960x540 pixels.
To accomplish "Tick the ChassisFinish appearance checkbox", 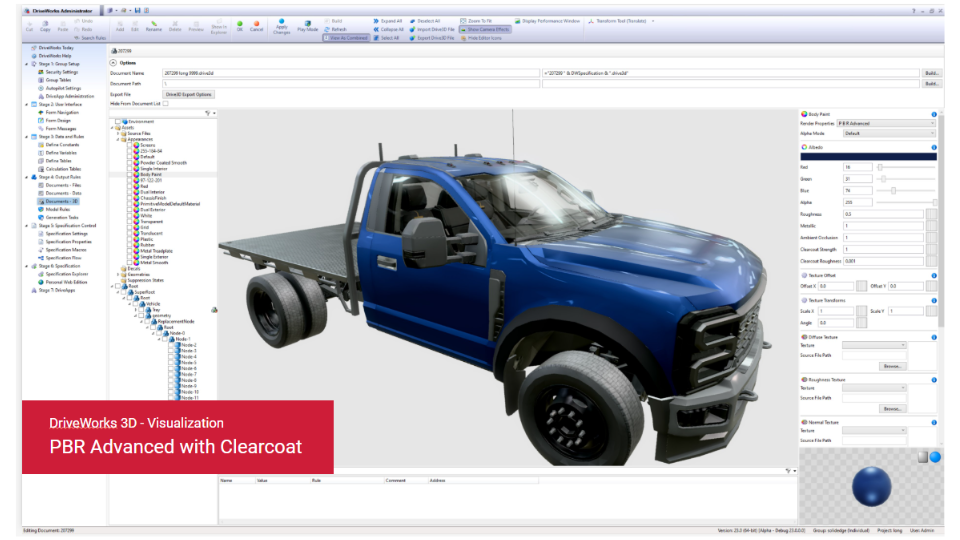I will click(130, 198).
